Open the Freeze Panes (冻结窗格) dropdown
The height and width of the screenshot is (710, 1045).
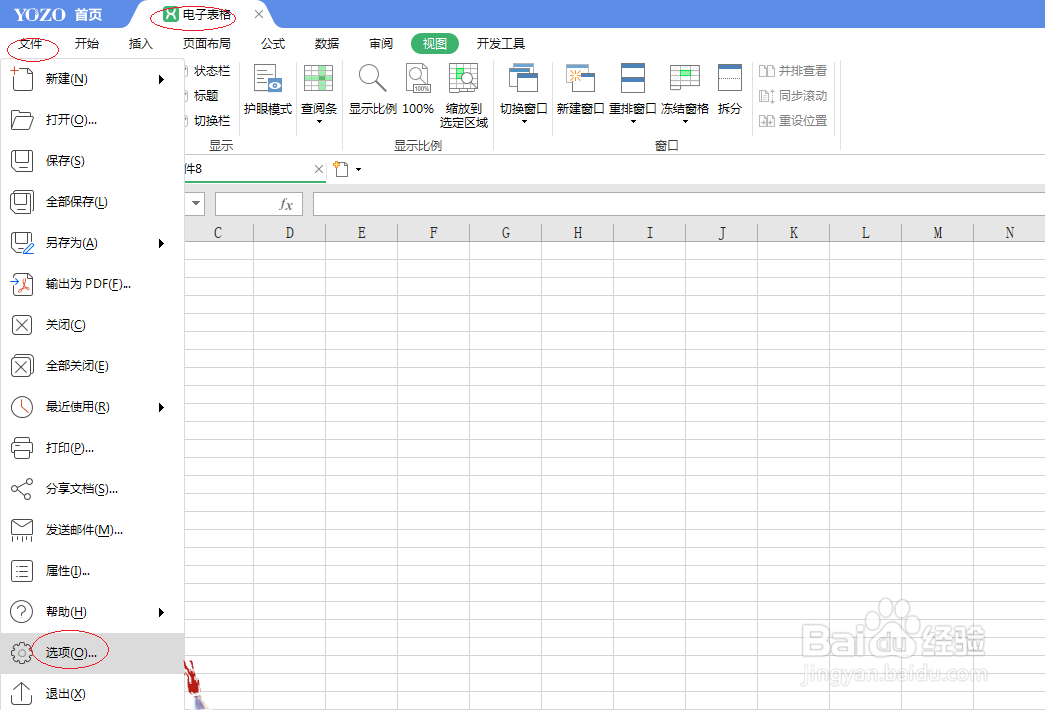(x=684, y=121)
